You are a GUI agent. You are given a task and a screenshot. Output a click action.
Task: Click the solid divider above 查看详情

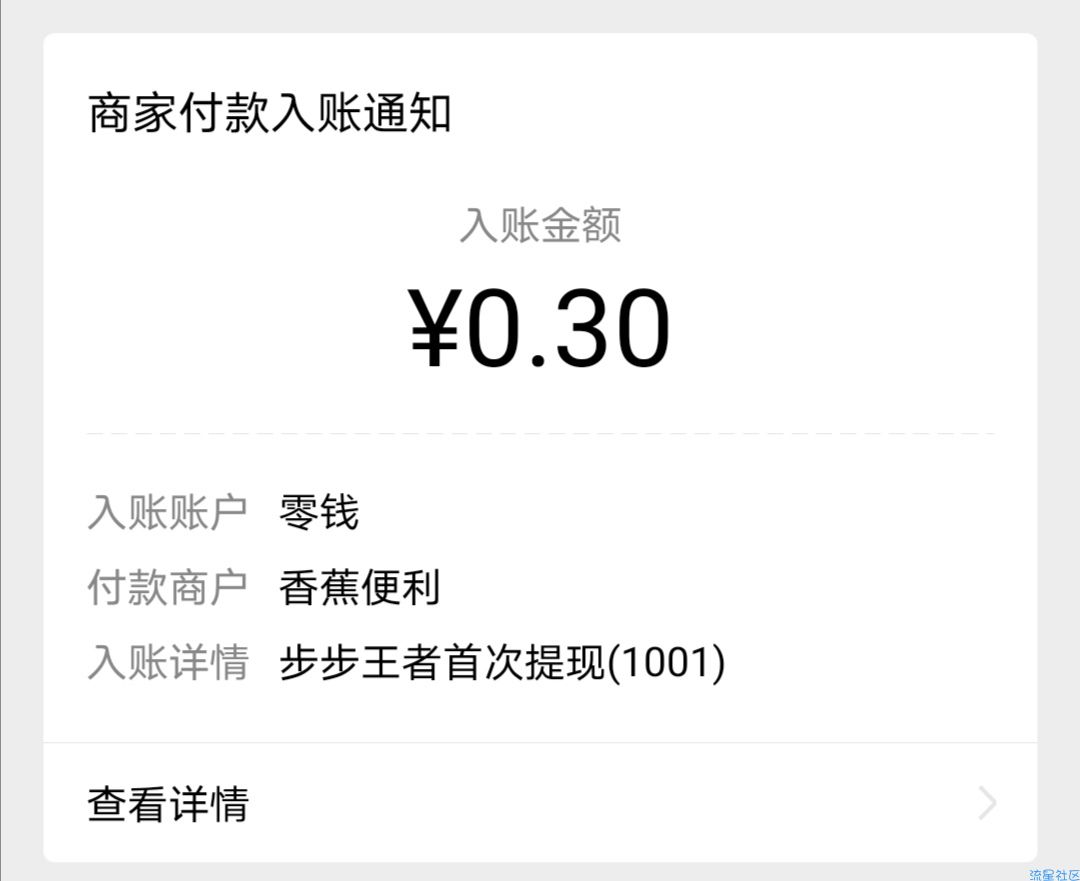pos(540,743)
